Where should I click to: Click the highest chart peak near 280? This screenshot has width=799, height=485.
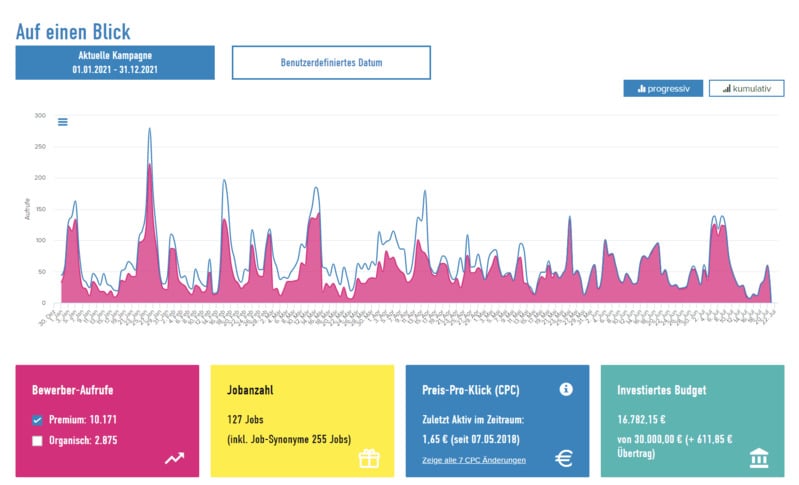149,129
